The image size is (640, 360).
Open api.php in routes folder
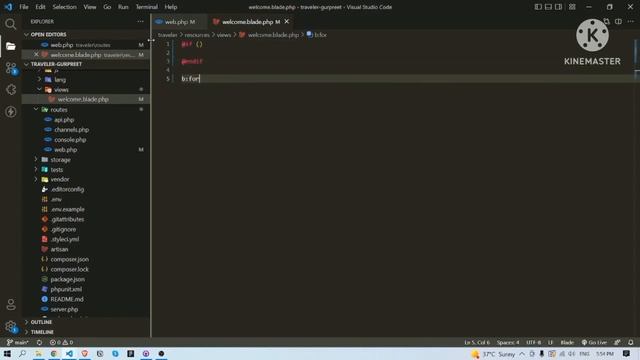click(x=64, y=120)
